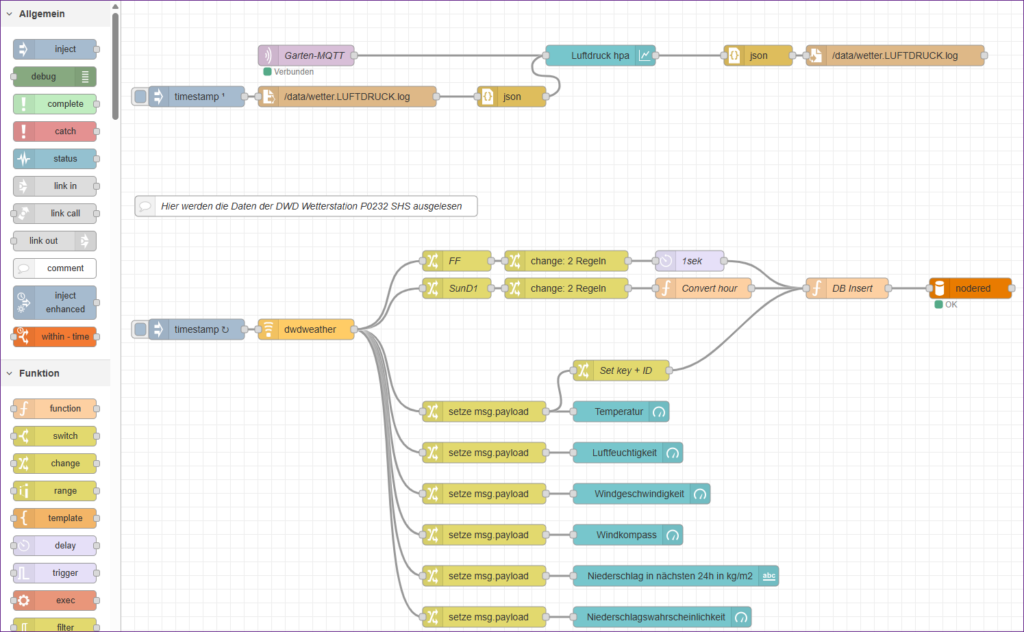Select the template node in palette
The image size is (1024, 632).
[55, 518]
